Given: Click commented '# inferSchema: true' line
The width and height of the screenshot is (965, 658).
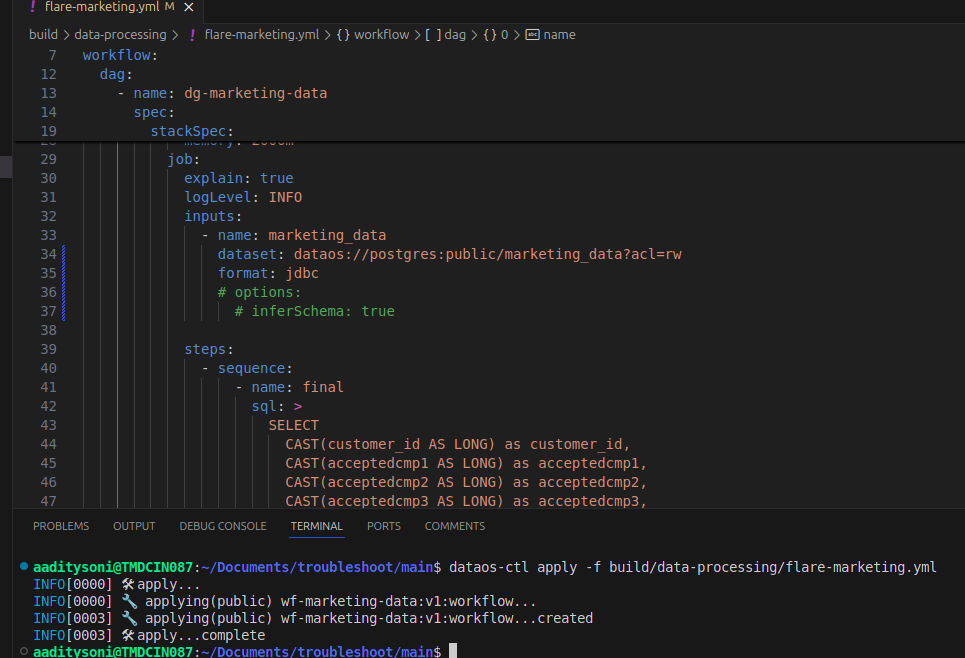Looking at the screenshot, I should coord(314,312).
